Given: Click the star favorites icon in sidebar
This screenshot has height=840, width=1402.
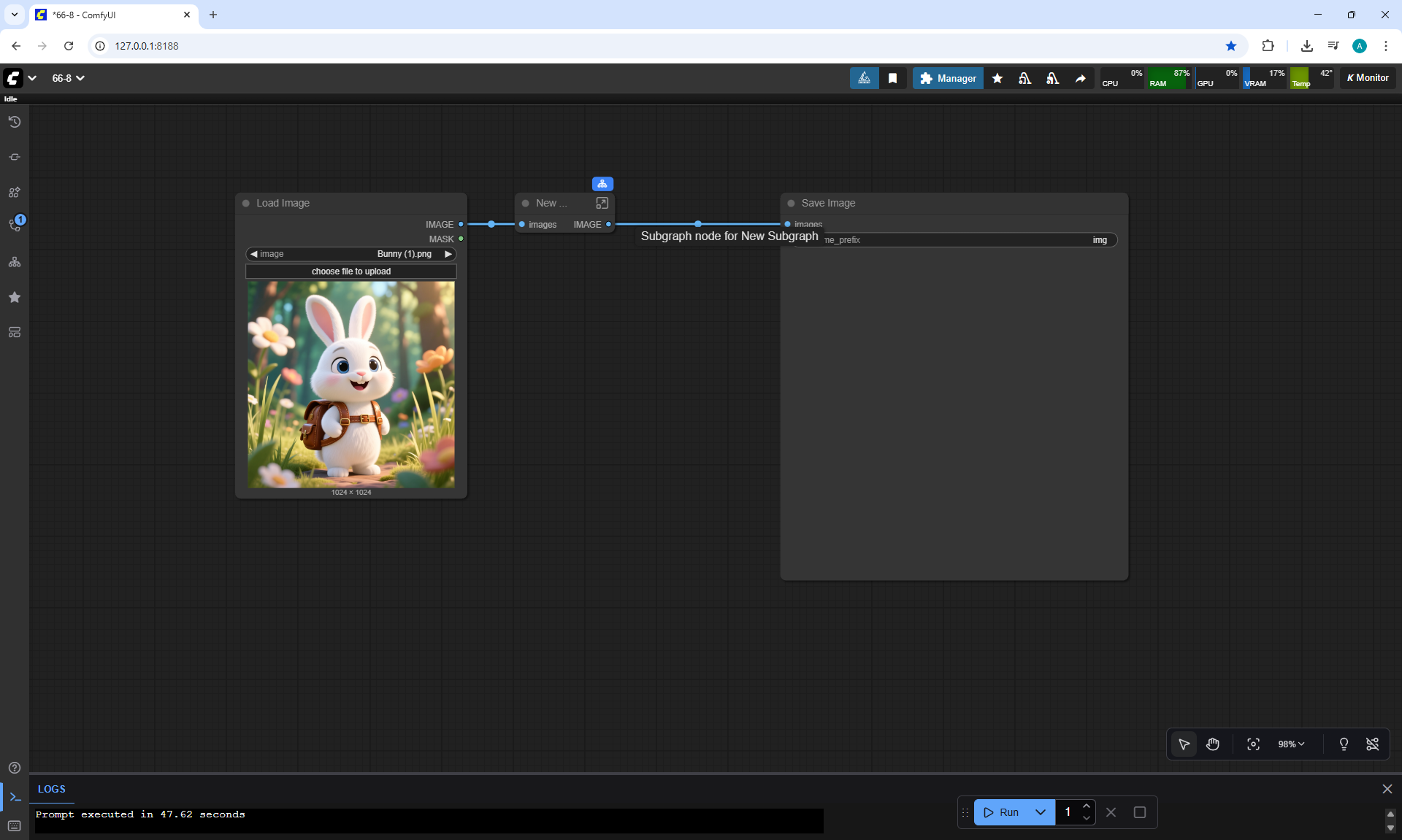Looking at the screenshot, I should click(14, 297).
